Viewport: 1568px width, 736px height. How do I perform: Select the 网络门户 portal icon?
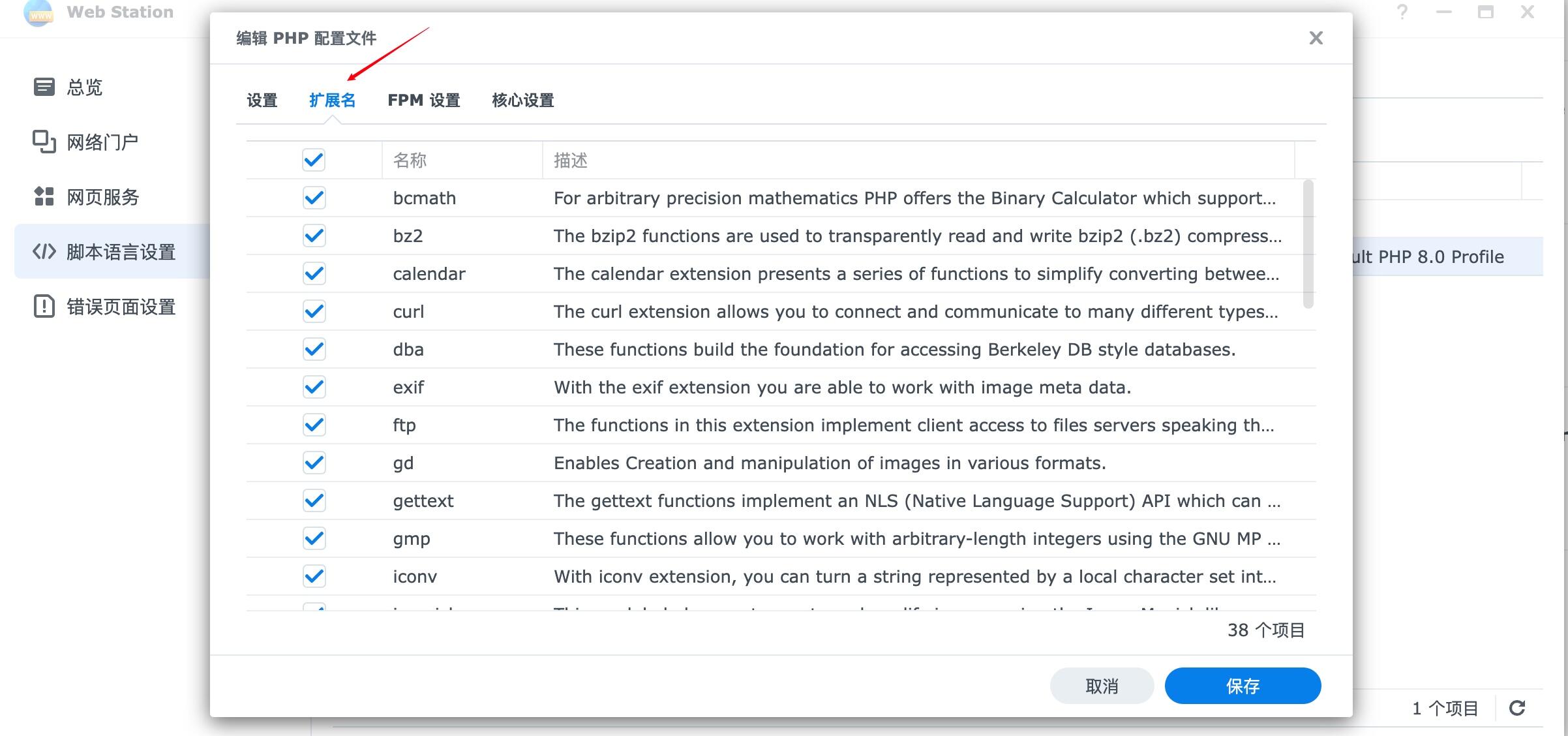44,142
